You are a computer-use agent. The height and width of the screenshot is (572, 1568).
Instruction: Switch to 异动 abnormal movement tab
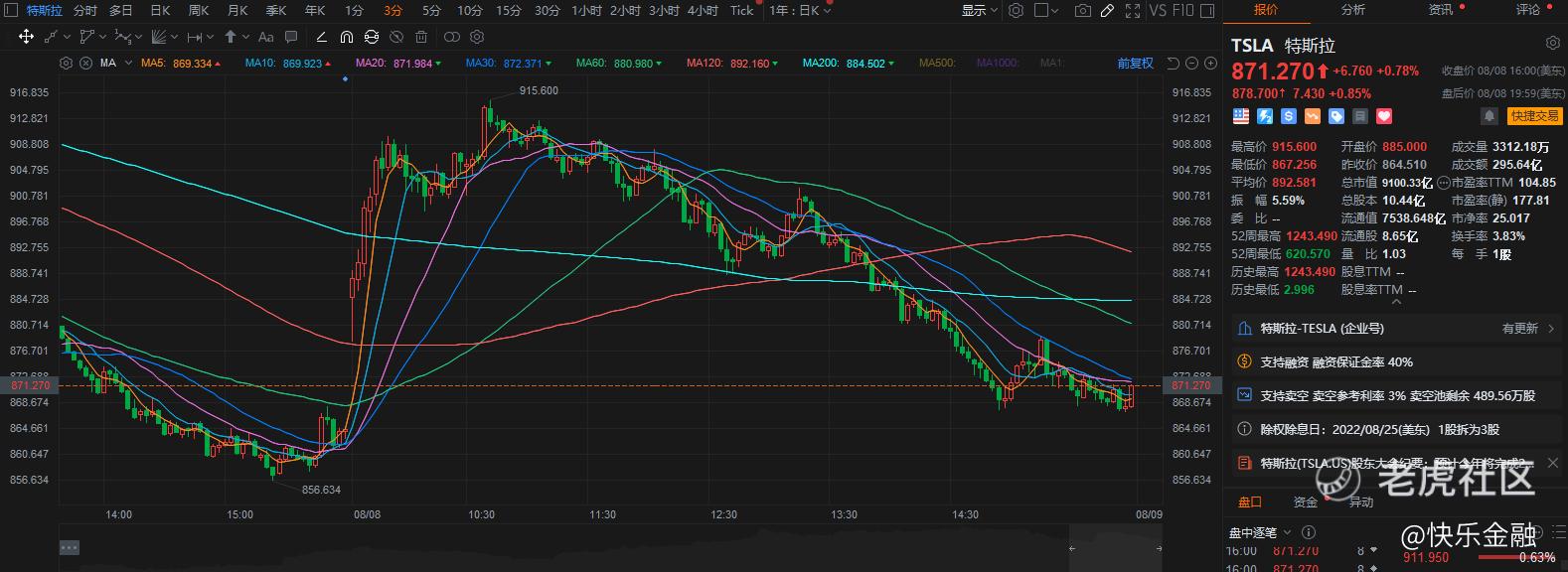click(1360, 501)
